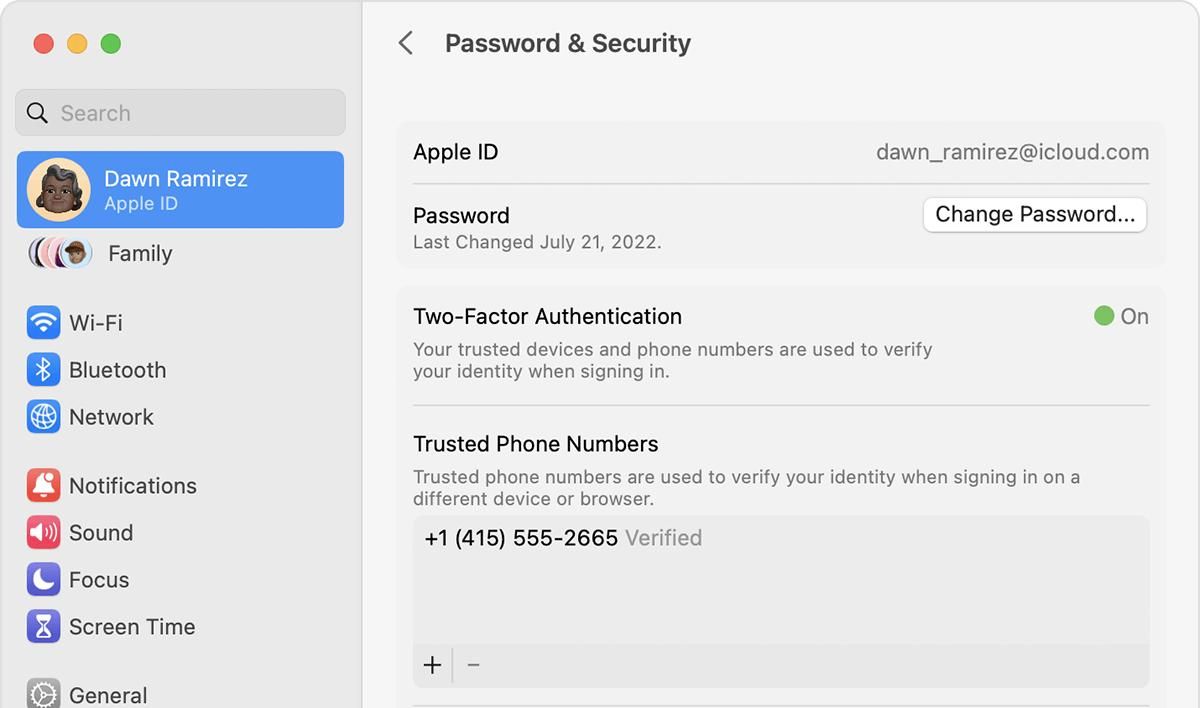Select the Family shared avatars graphic
The image size is (1200, 708).
click(x=58, y=253)
